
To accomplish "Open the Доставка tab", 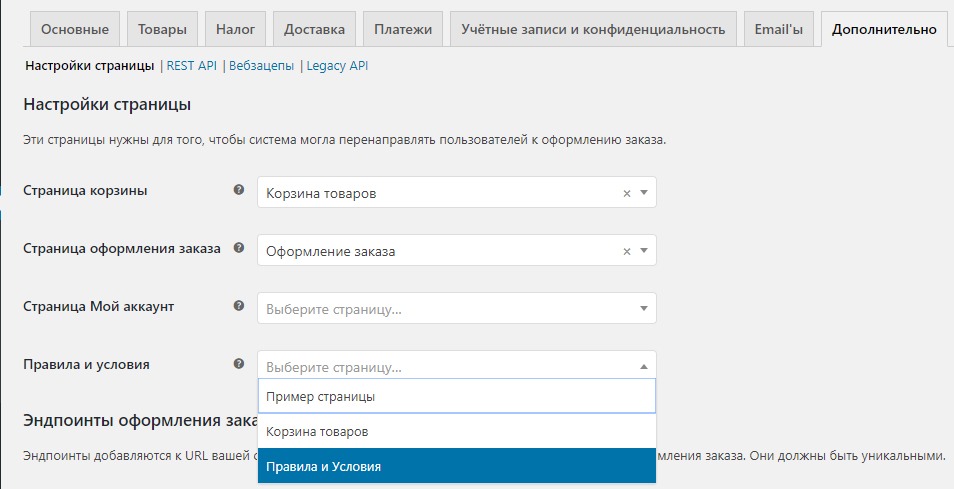I will pos(315,29).
